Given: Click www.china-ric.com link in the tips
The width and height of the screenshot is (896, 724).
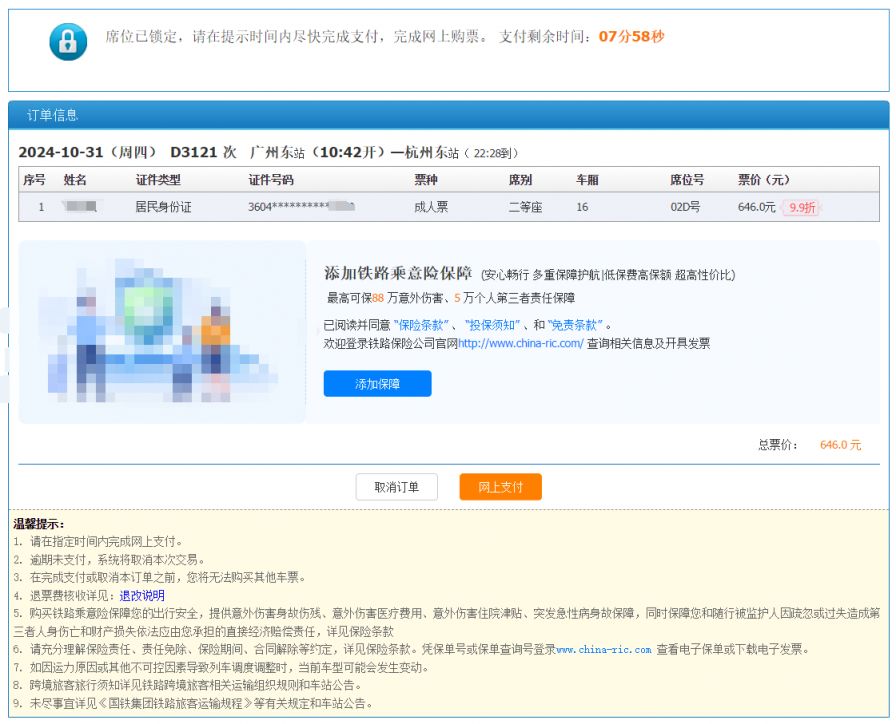Looking at the screenshot, I should [x=603, y=649].
